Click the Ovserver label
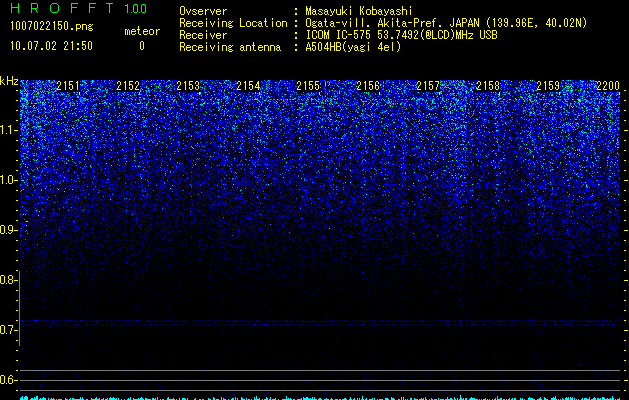Screen dimensions: 629x400 click(x=203, y=11)
